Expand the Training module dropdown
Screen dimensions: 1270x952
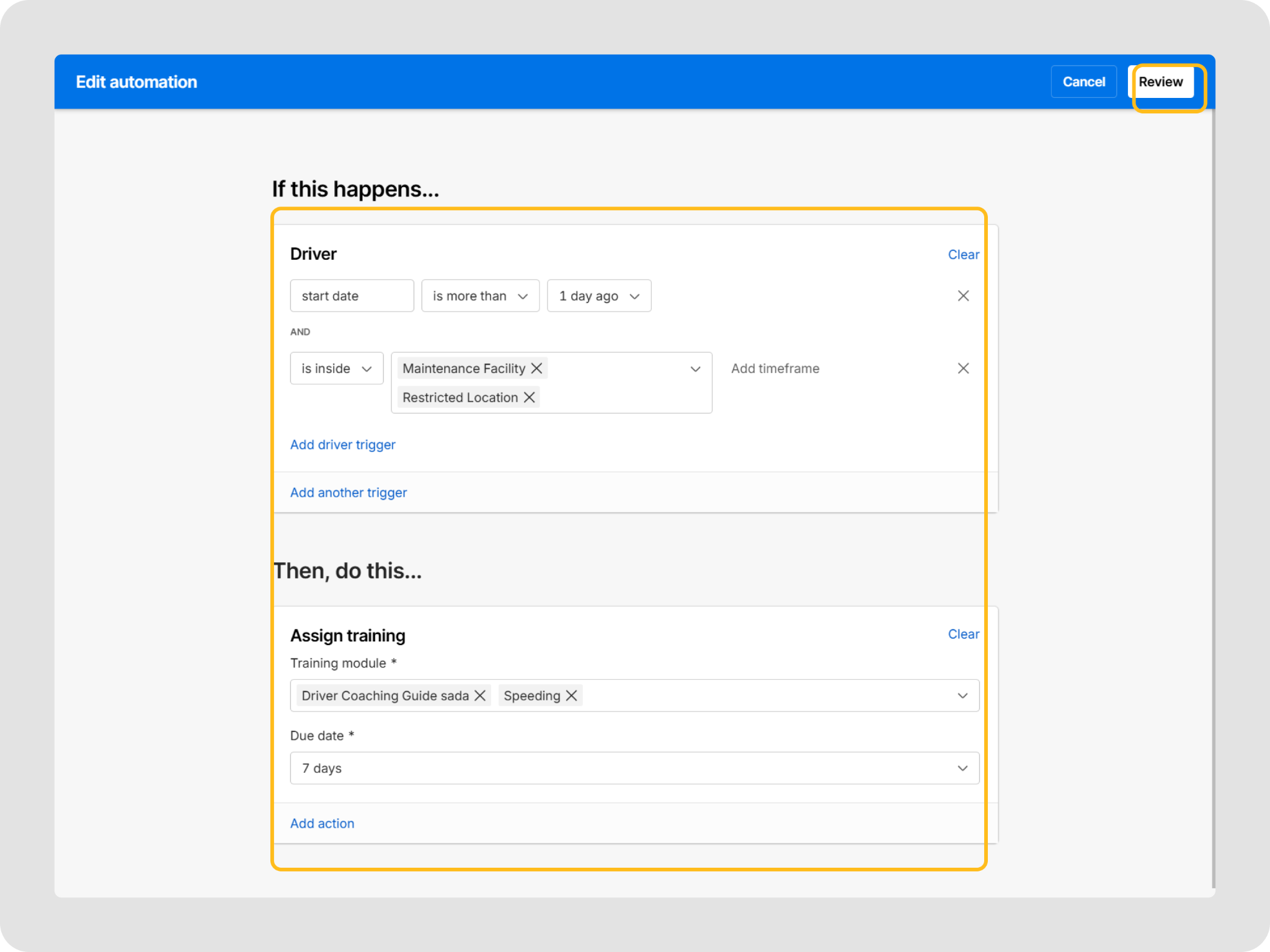962,695
